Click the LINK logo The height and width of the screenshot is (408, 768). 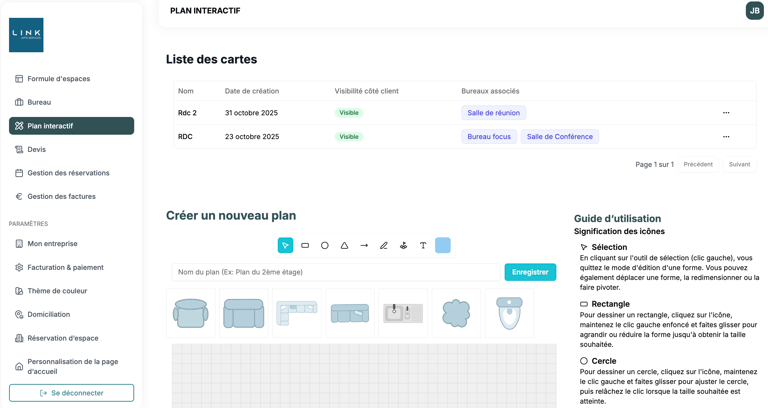(26, 35)
